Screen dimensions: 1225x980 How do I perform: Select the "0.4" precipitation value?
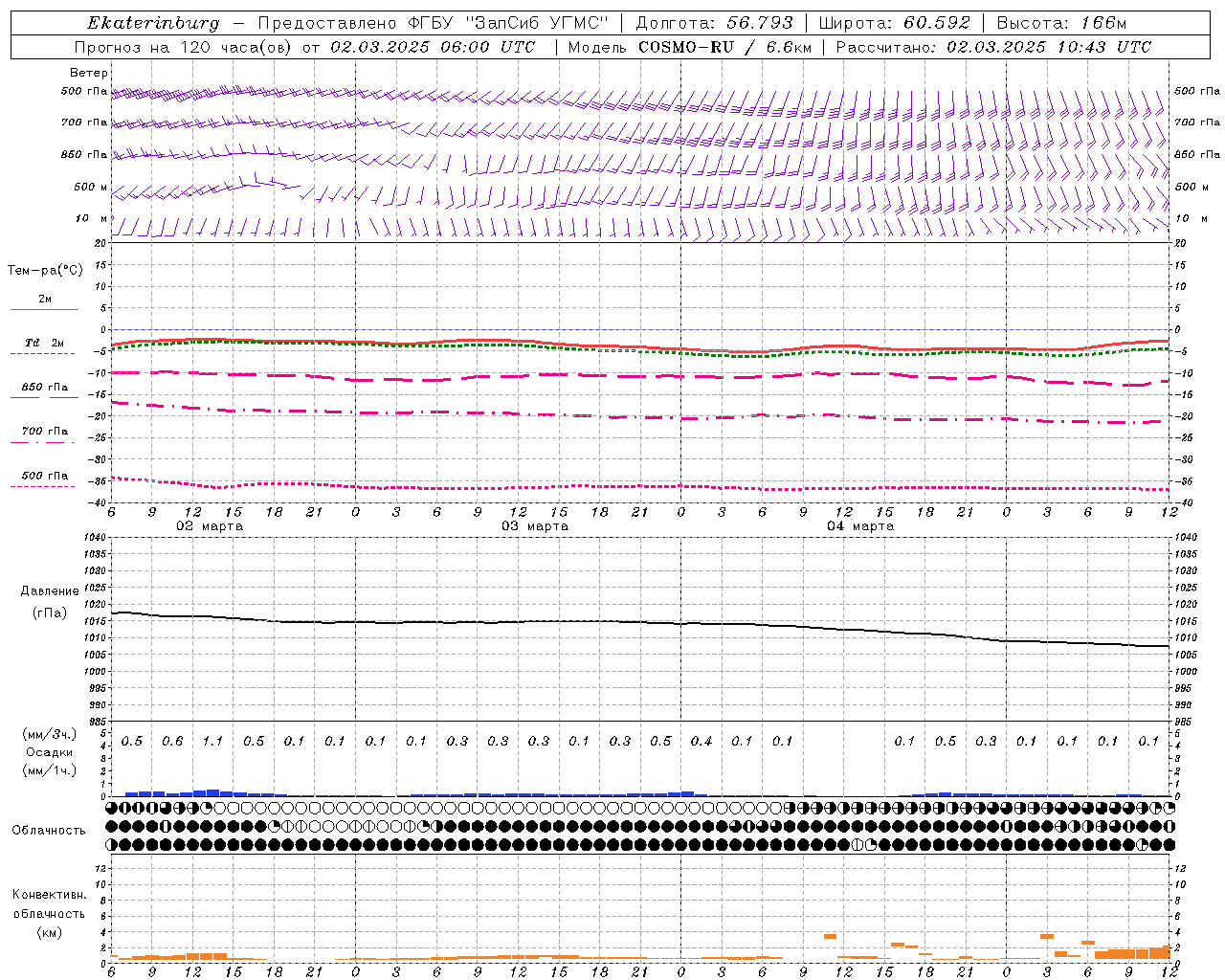(x=702, y=742)
